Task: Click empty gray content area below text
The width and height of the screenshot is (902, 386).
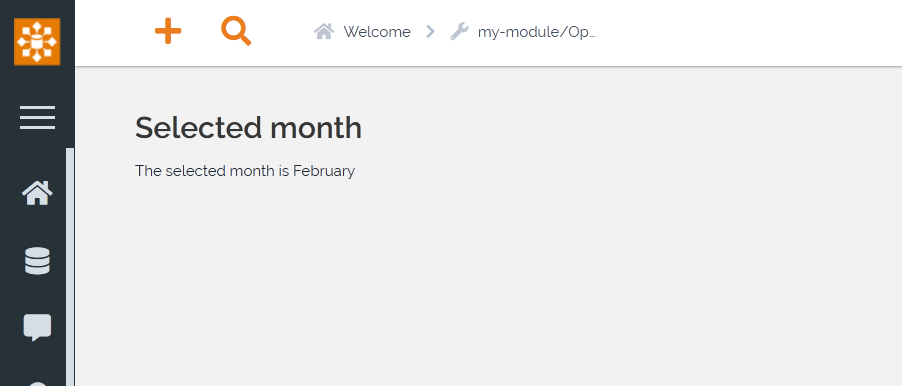Action: click(489, 282)
